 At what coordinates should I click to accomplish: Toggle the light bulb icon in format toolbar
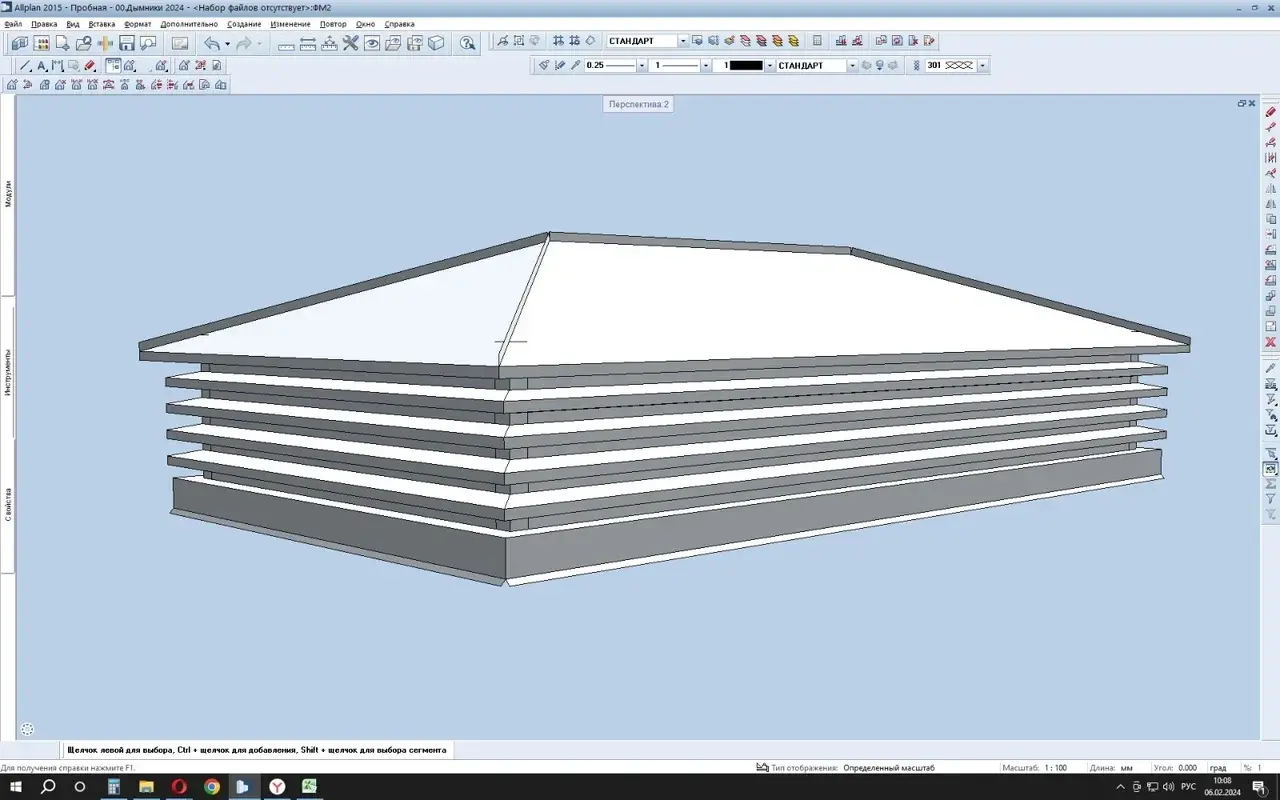point(880,65)
